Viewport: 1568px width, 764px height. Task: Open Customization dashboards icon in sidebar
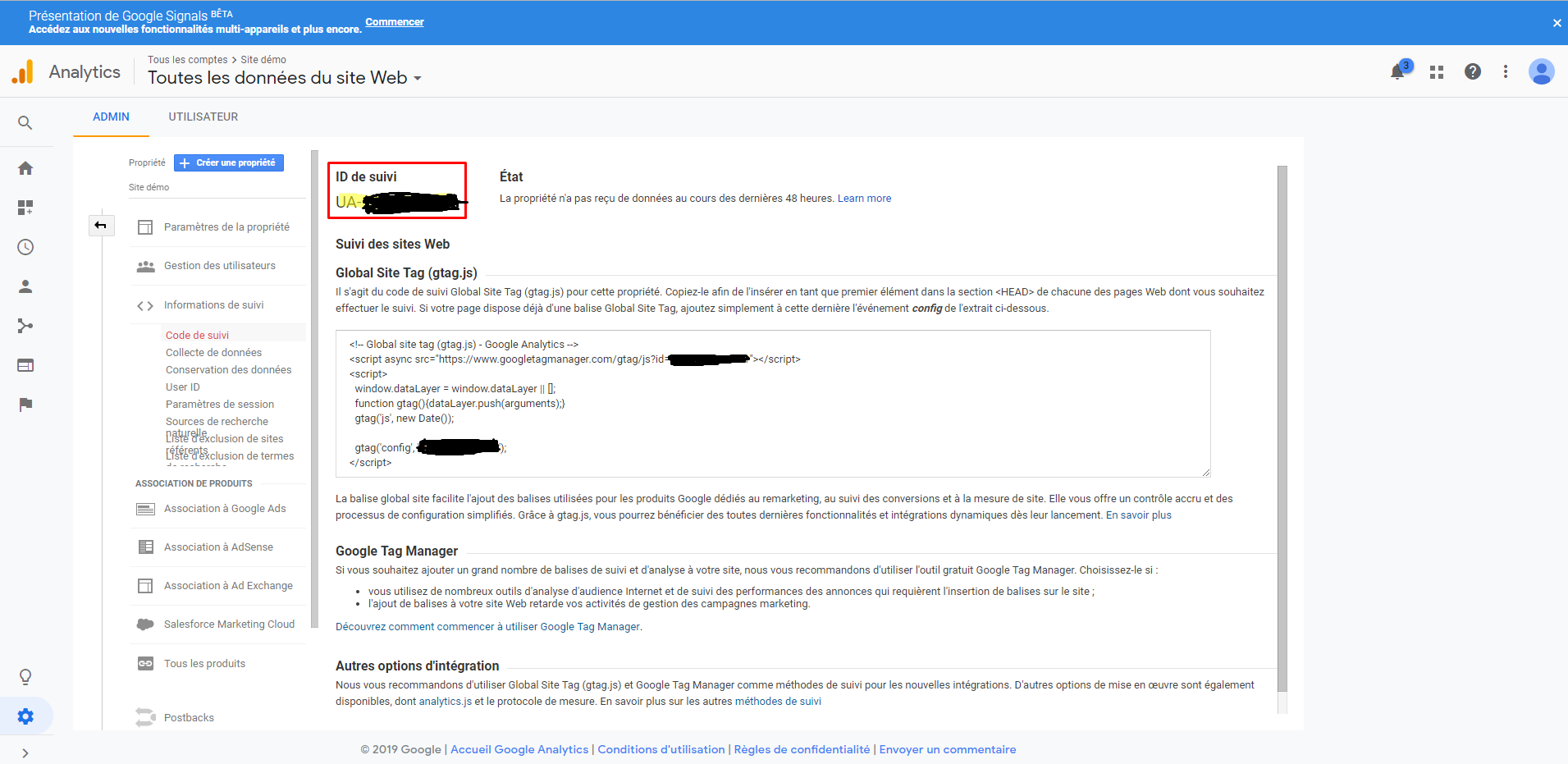[x=25, y=208]
